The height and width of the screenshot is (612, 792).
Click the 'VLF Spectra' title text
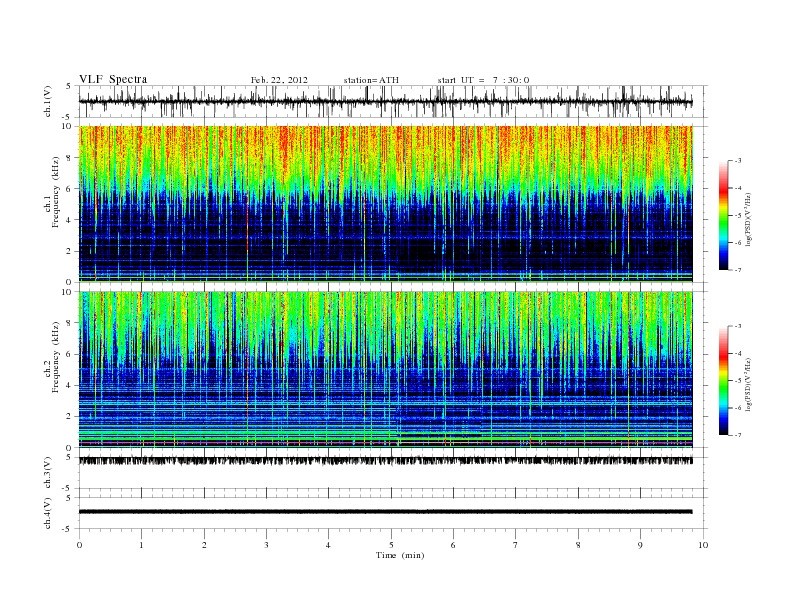[x=113, y=79]
